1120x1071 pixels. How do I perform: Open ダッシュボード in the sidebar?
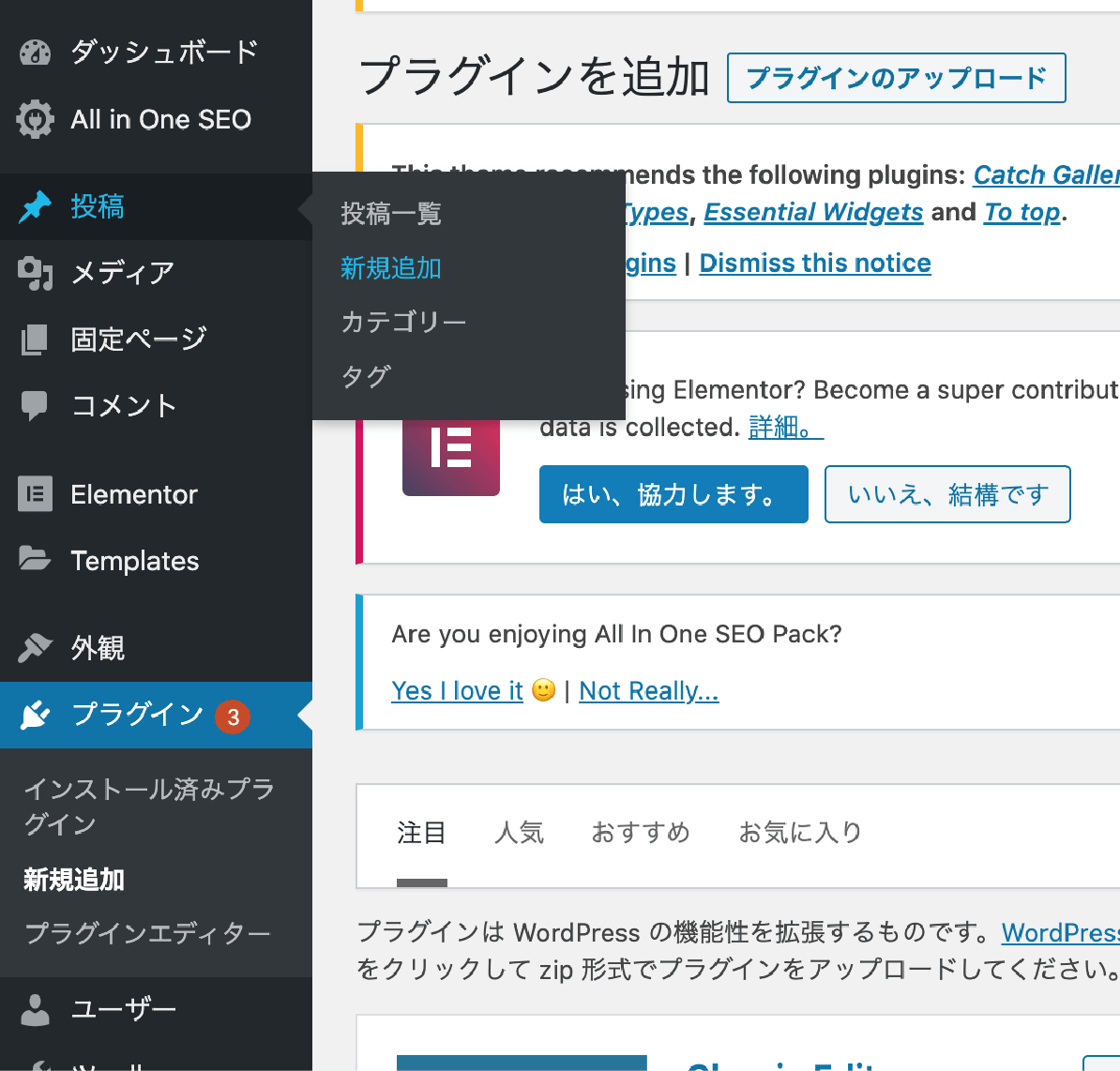(x=156, y=53)
